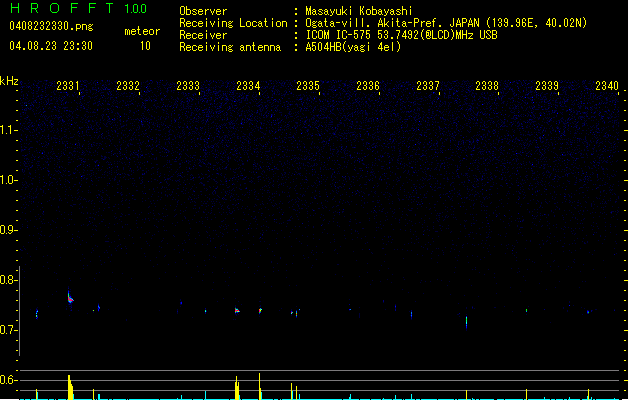Click the date stamp 04.08.23 23:30
Screen dimensions: 629x400
pyautogui.click(x=51, y=46)
